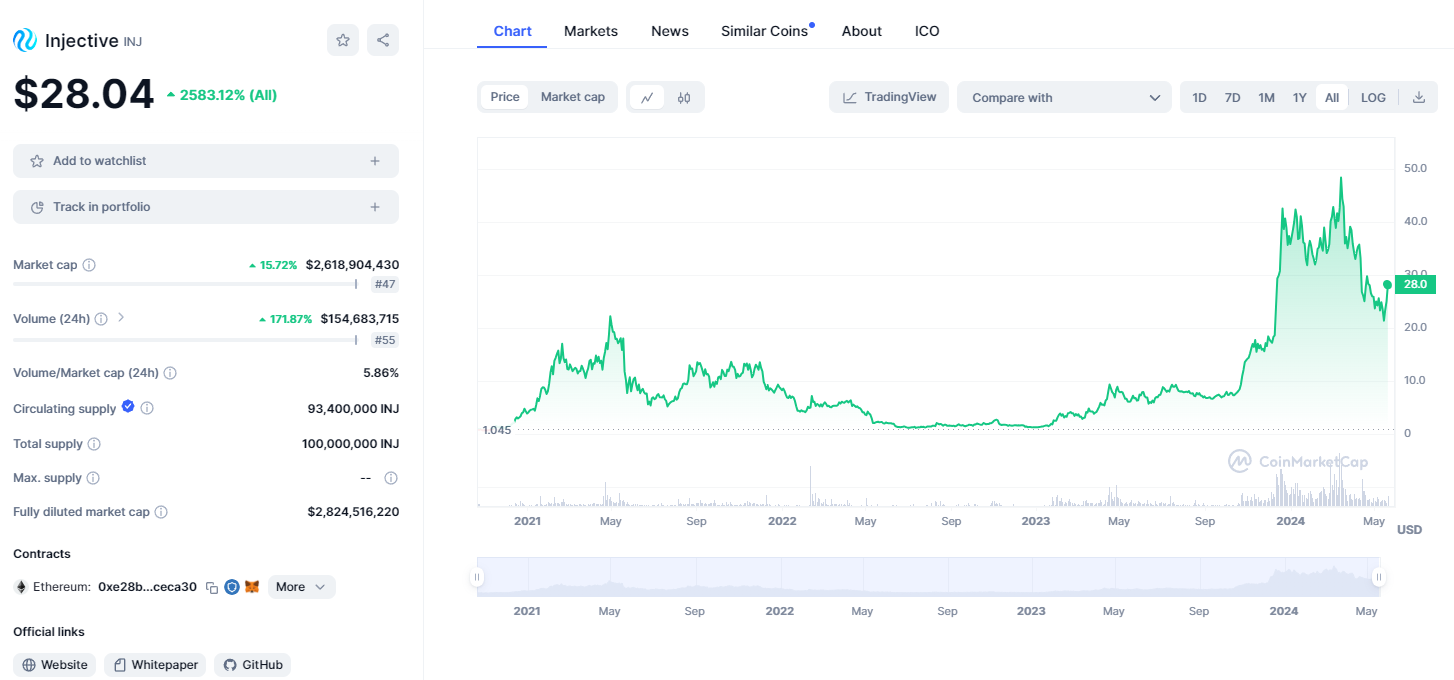
Task: Select the line chart view icon
Action: click(x=647, y=97)
